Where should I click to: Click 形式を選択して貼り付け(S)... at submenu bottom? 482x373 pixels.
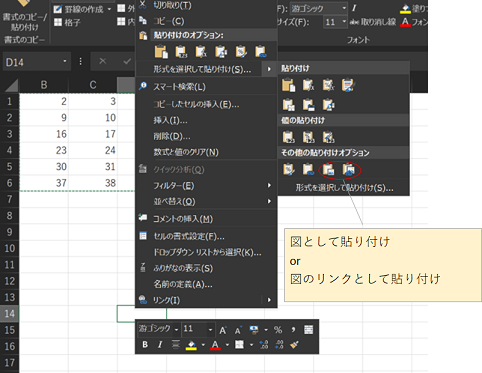(344, 188)
